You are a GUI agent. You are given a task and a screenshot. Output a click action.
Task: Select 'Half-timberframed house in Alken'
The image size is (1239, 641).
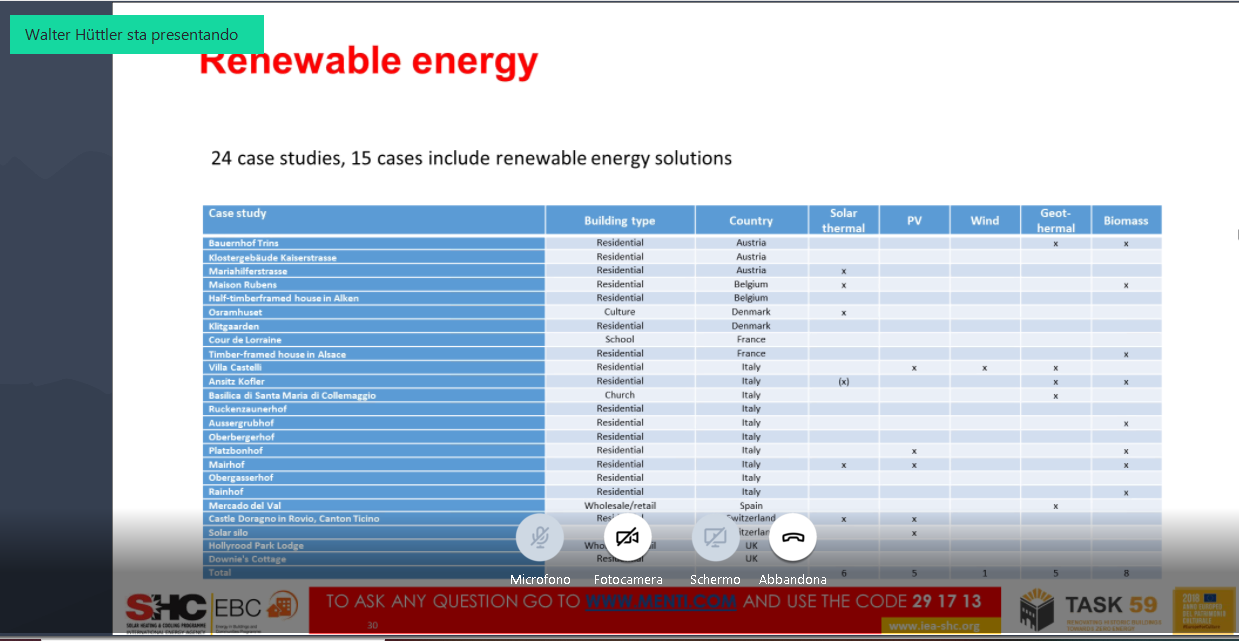tap(283, 298)
